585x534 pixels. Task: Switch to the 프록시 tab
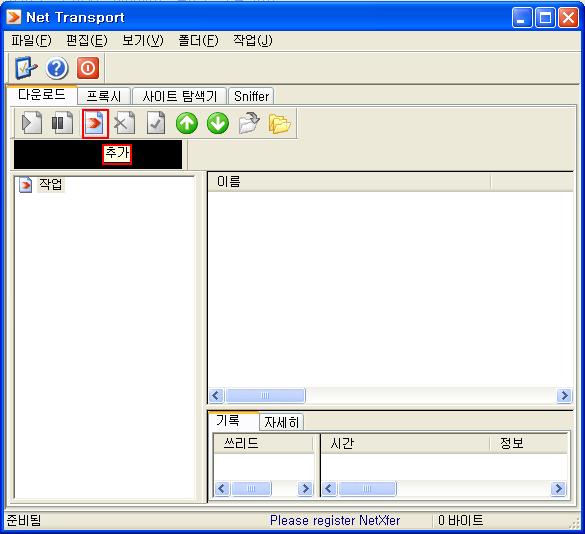point(104,96)
